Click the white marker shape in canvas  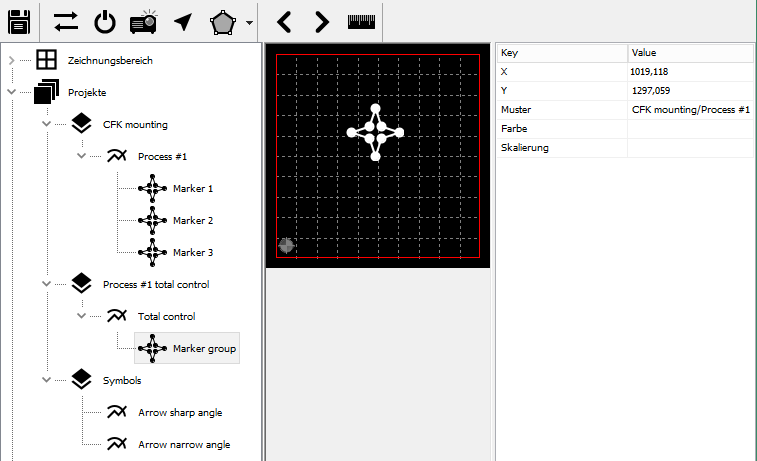[x=376, y=132]
